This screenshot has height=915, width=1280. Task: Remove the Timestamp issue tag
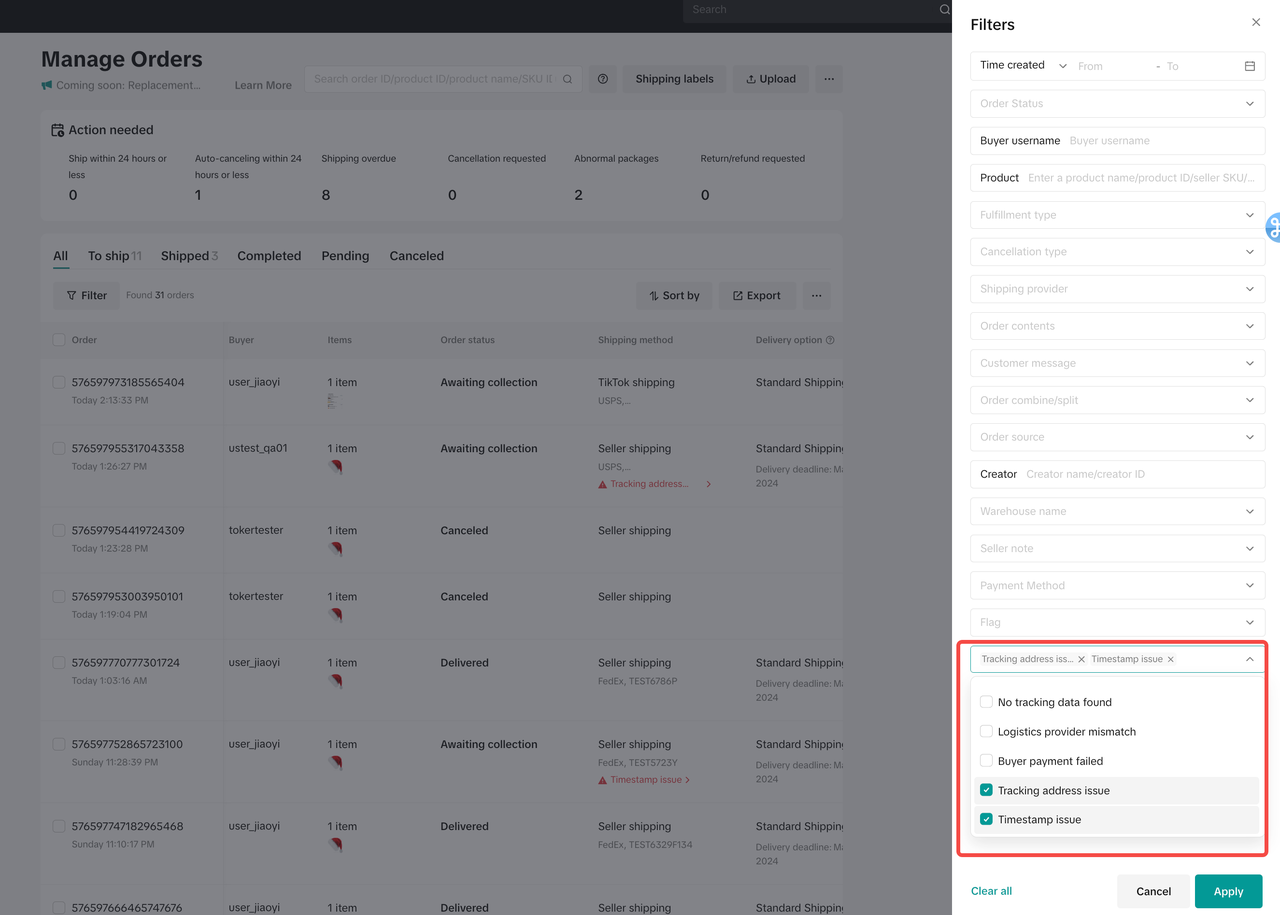coord(1171,660)
